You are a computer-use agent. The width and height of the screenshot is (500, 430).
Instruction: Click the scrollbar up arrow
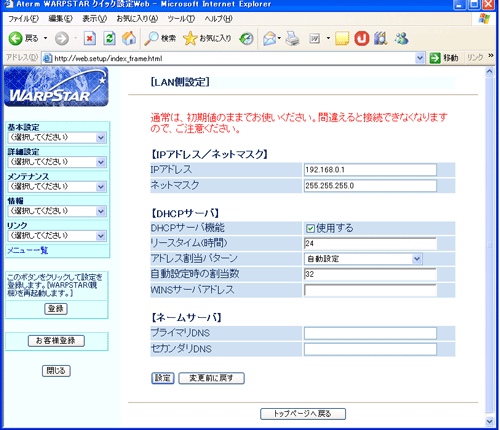tap(489, 72)
